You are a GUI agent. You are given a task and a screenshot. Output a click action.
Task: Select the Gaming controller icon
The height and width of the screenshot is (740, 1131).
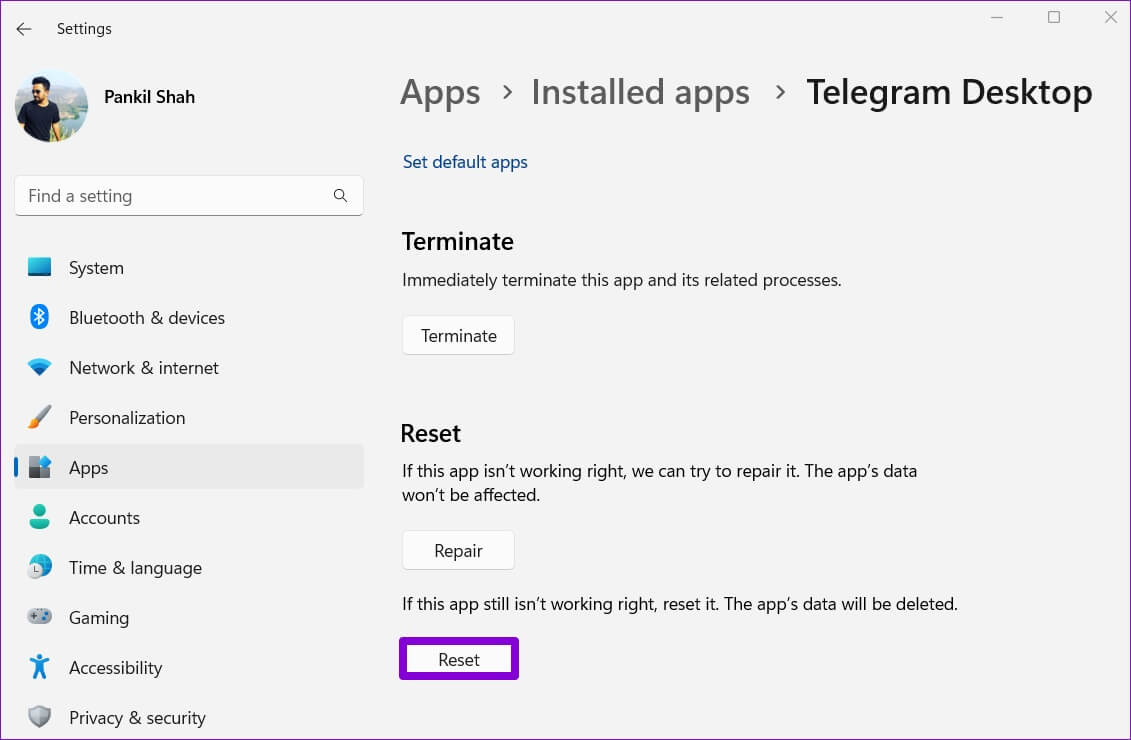(x=40, y=617)
